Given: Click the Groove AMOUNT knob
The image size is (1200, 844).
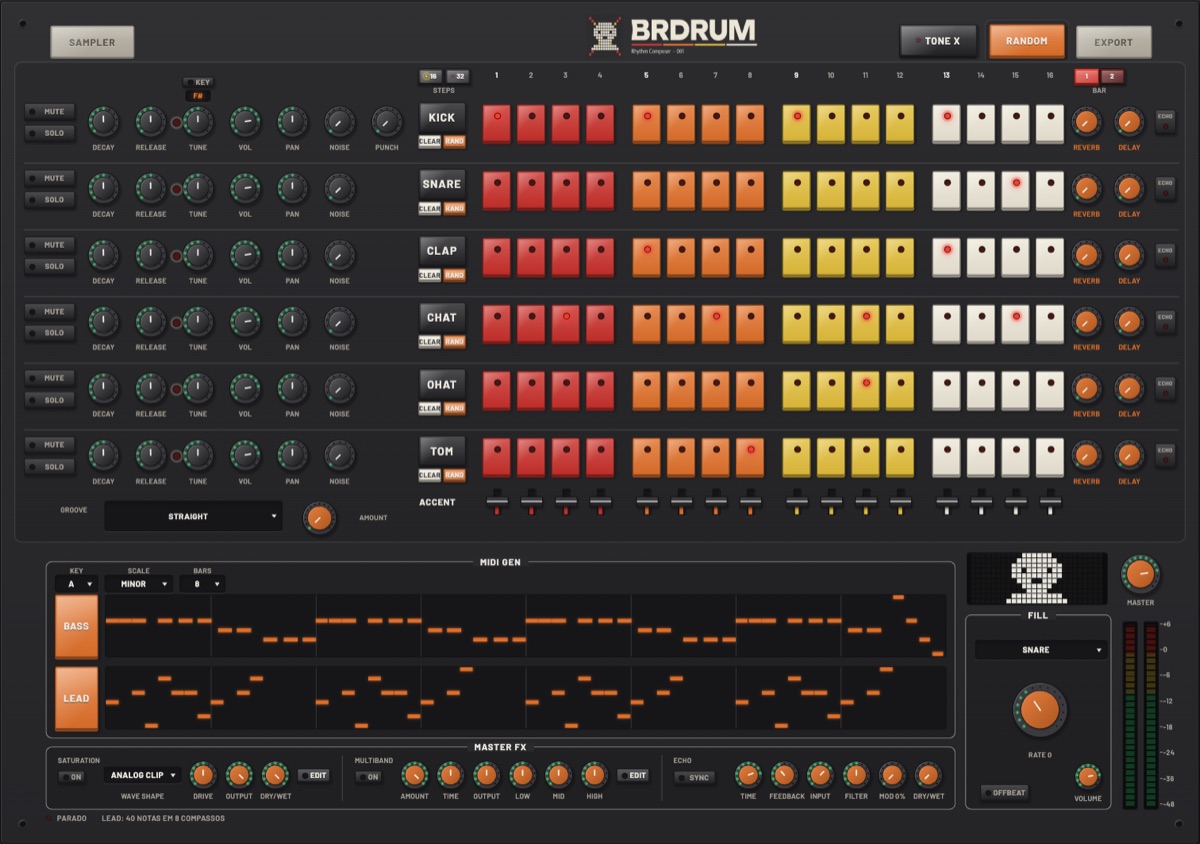Looking at the screenshot, I should 319,518.
